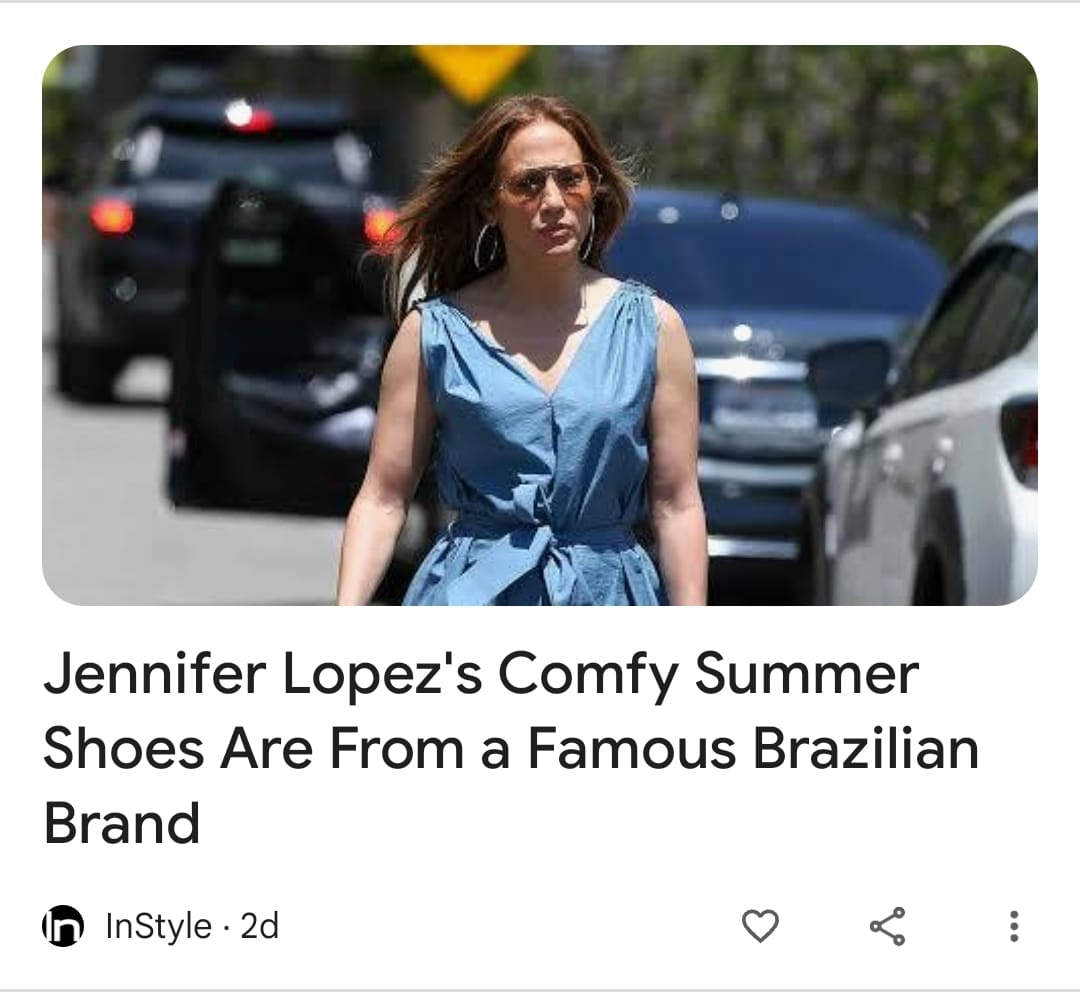Tap the share icon
The height and width of the screenshot is (993, 1080).
(x=887, y=926)
